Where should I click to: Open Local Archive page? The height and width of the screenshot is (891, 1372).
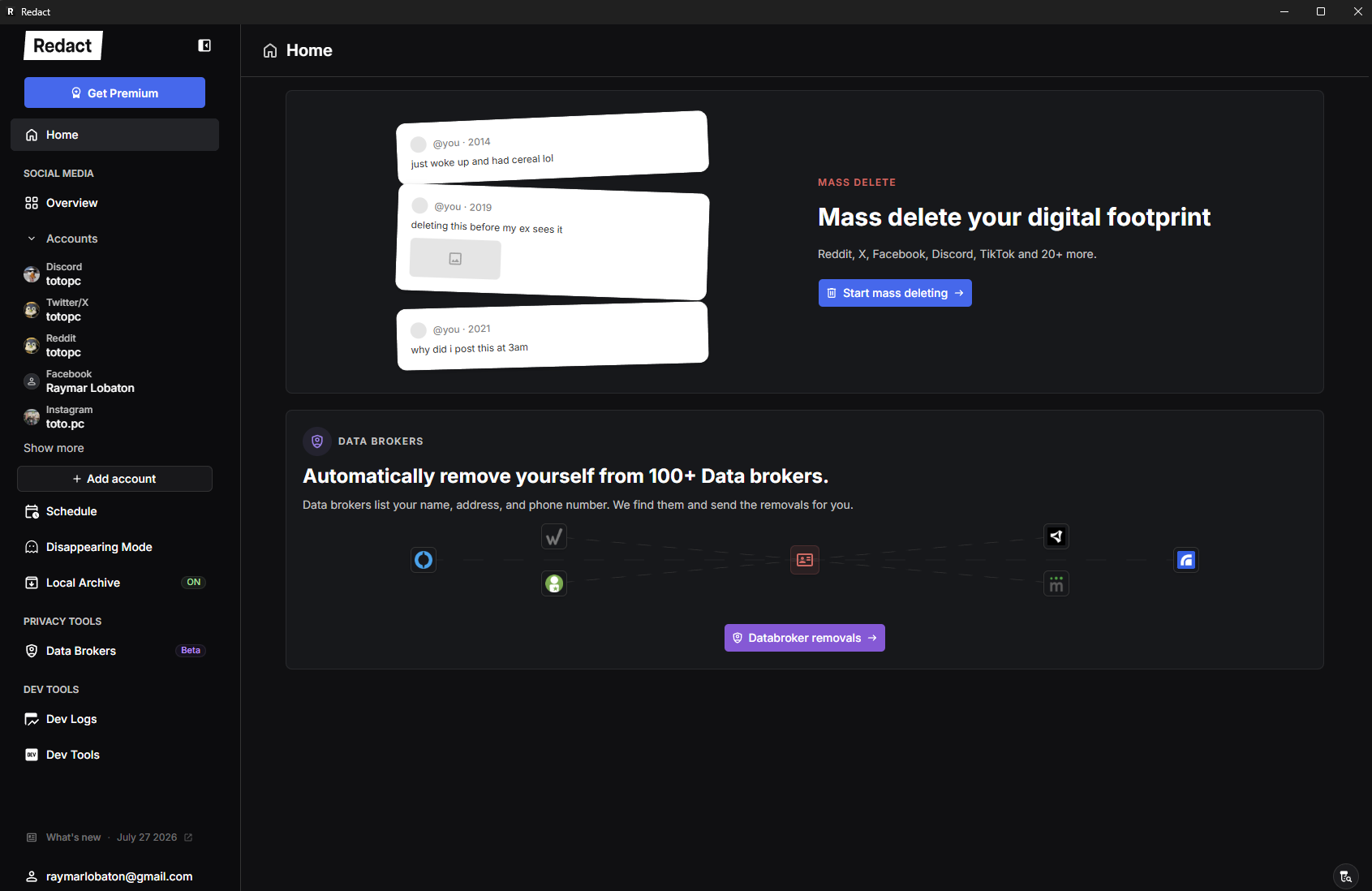coord(114,583)
